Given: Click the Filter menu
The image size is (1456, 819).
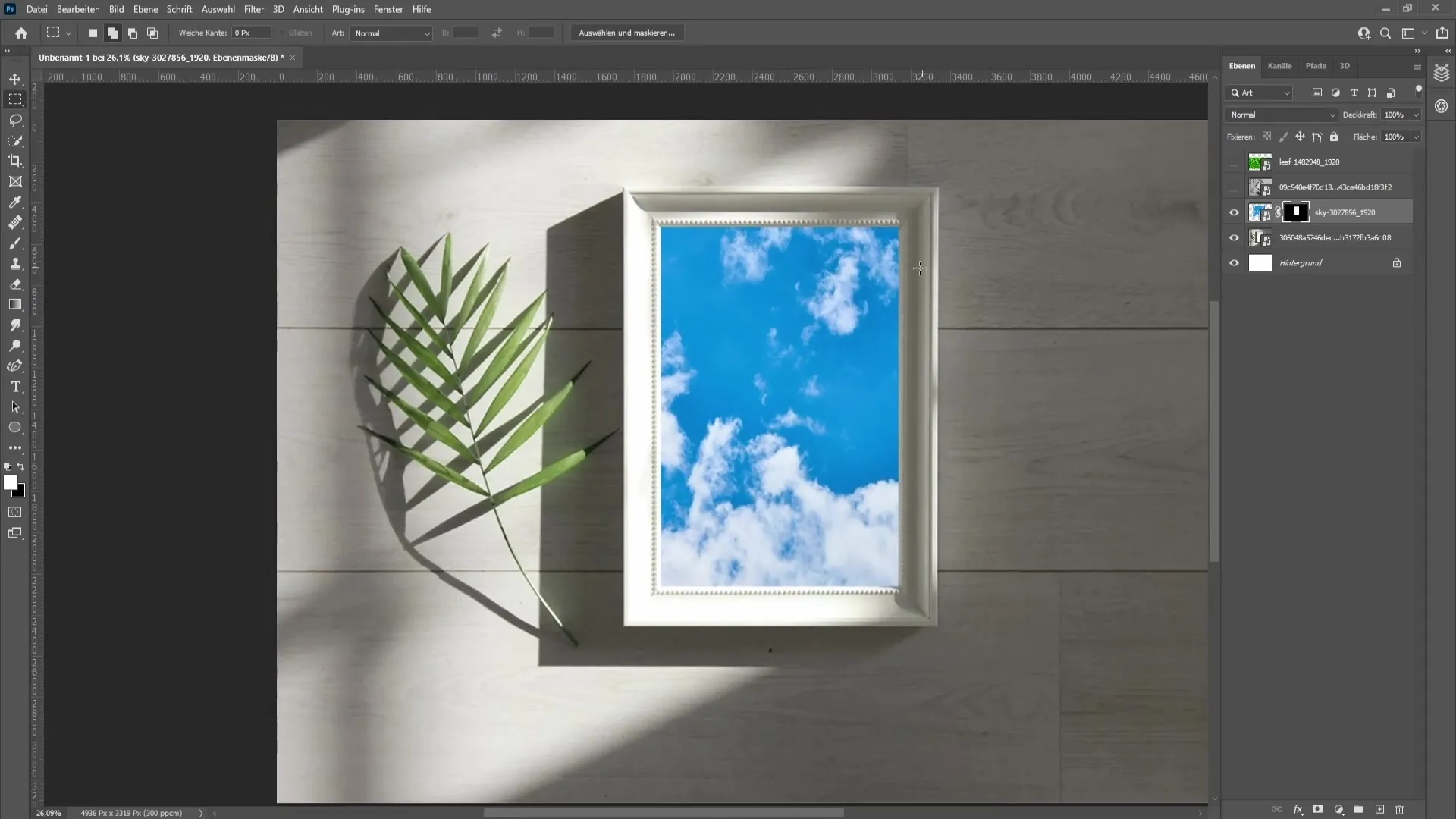Looking at the screenshot, I should click(x=254, y=9).
